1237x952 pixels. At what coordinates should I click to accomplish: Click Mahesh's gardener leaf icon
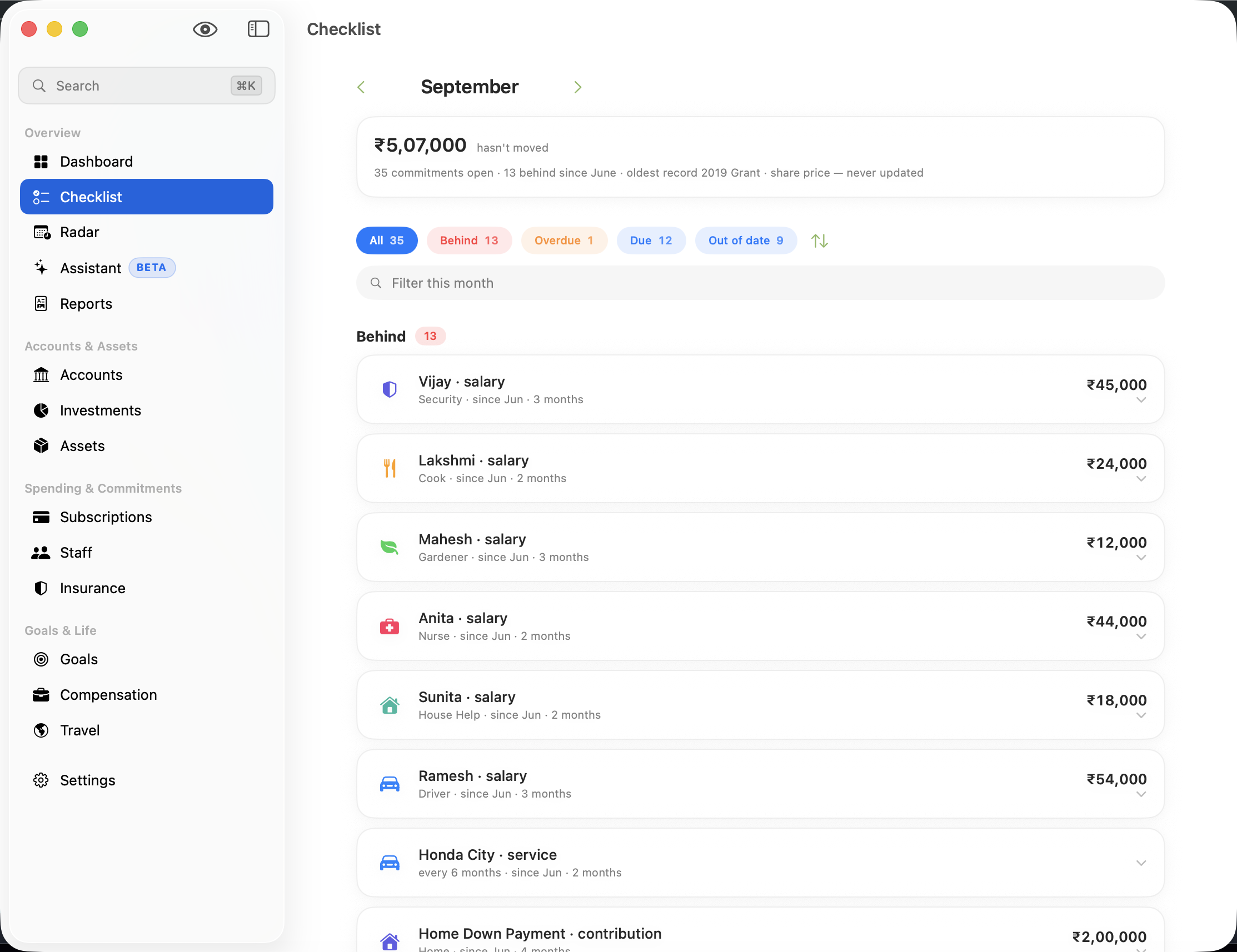point(390,547)
